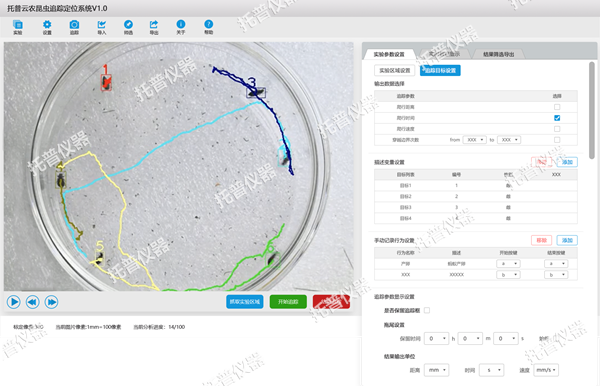Uncheck the checked 爬行时间 checkbox
Viewport: 600px width, 386px height.
point(557,118)
